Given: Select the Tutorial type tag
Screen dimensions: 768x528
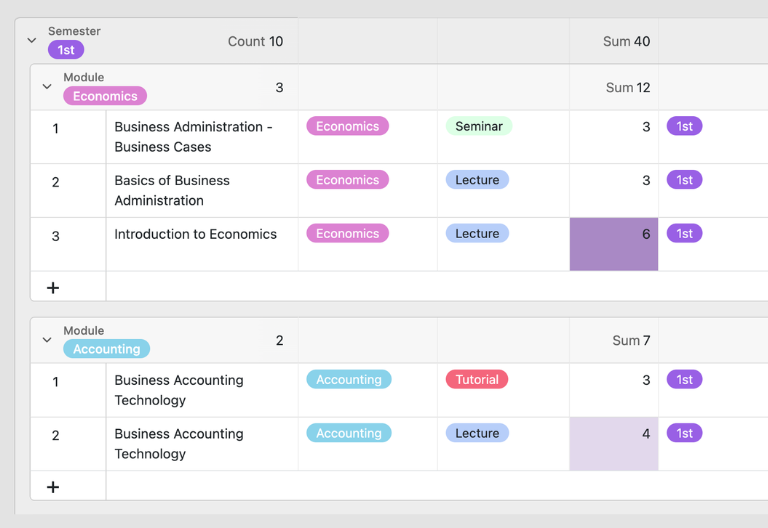Looking at the screenshot, I should click(x=477, y=380).
